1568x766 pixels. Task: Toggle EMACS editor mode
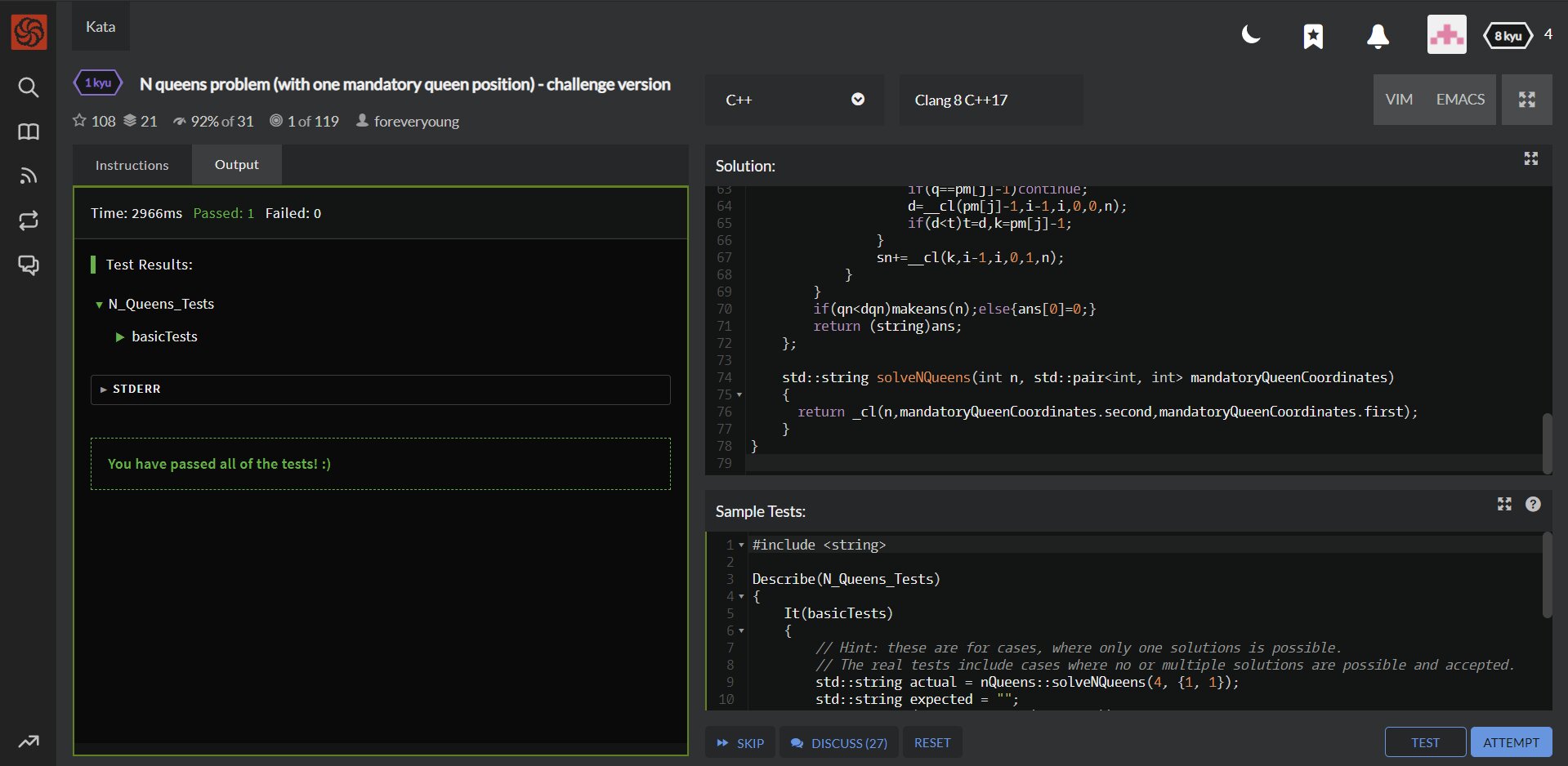coord(1460,100)
